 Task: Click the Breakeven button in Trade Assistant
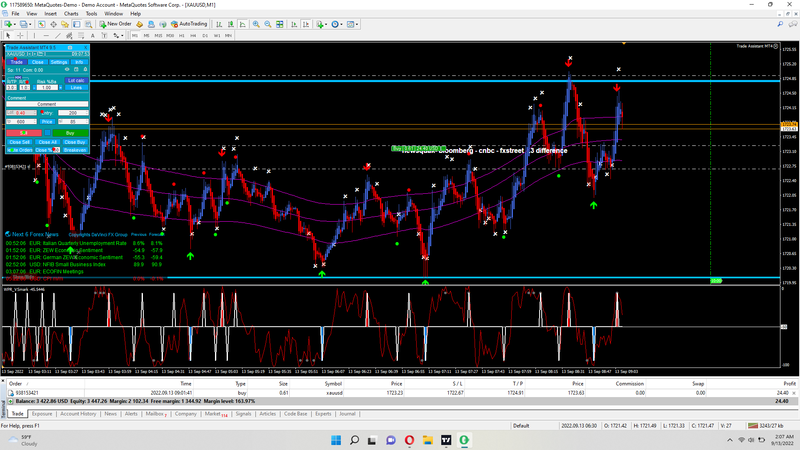[x=75, y=150]
